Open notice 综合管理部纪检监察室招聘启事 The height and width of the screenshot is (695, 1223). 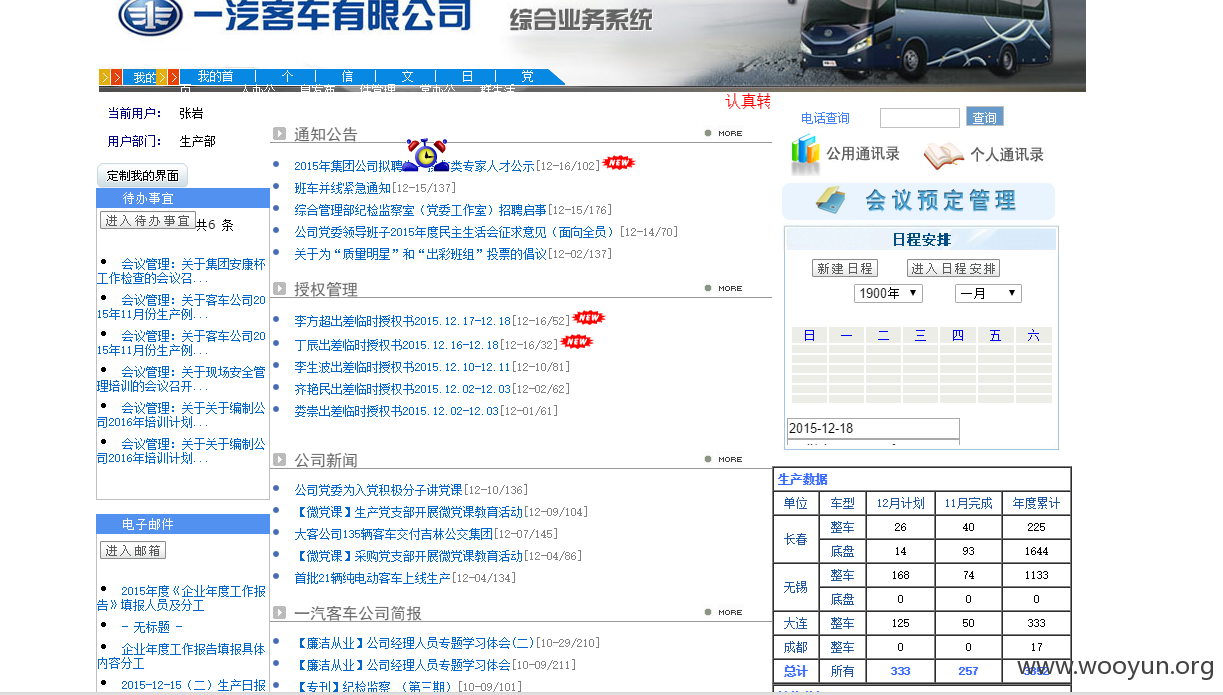pos(420,210)
